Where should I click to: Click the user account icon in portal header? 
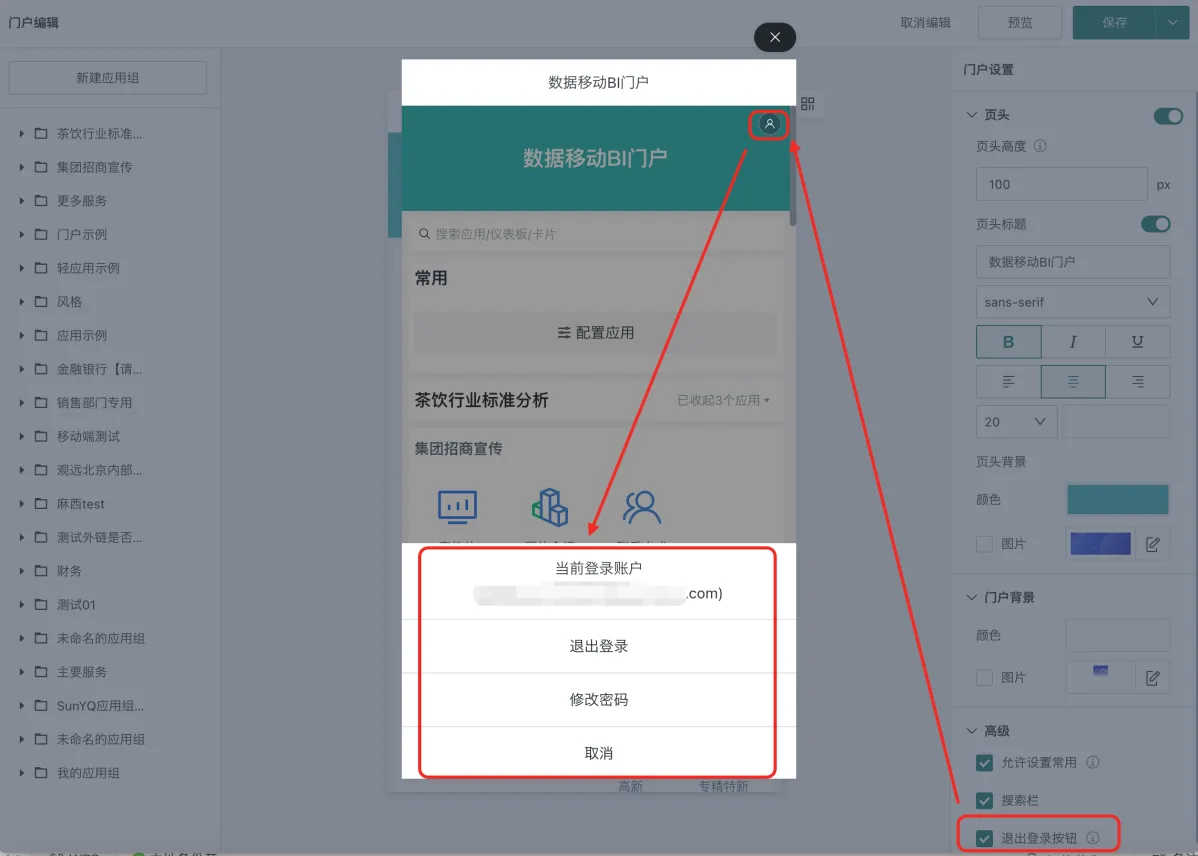pyautogui.click(x=769, y=124)
